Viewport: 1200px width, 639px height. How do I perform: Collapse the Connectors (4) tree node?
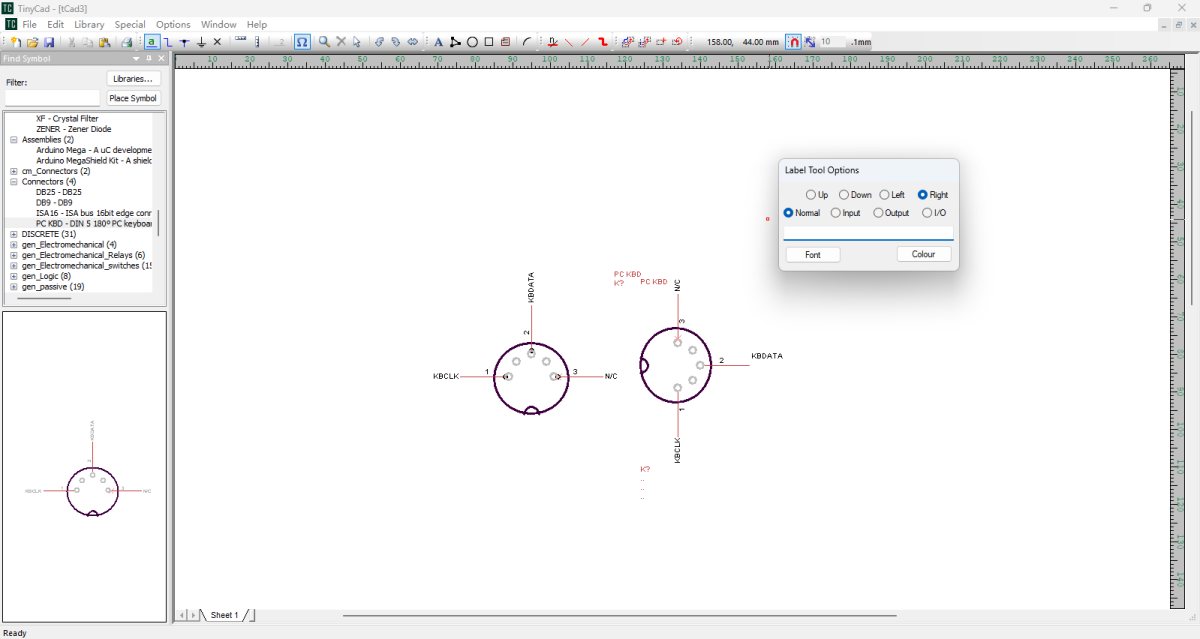[14, 182]
